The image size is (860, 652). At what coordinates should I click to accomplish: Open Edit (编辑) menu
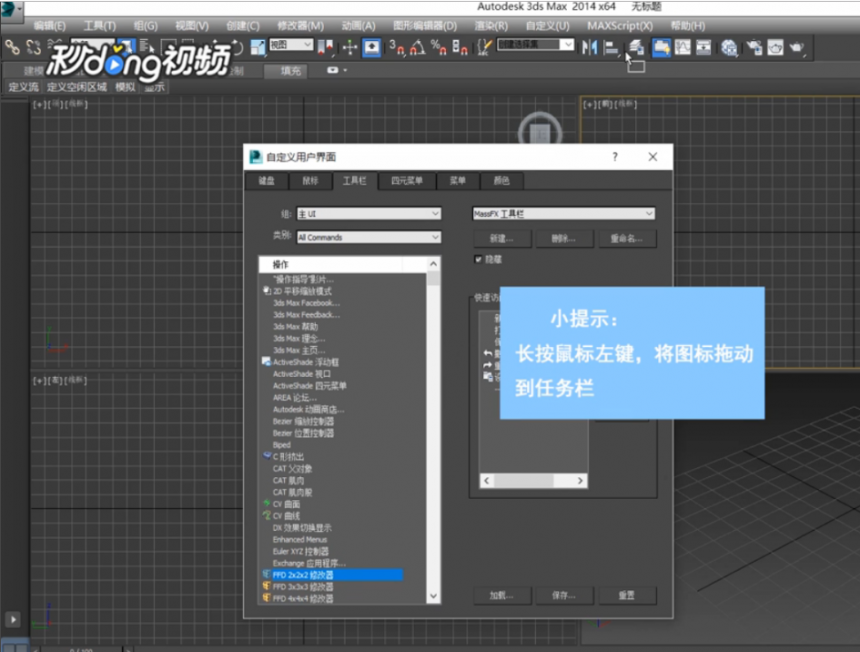click(49, 26)
